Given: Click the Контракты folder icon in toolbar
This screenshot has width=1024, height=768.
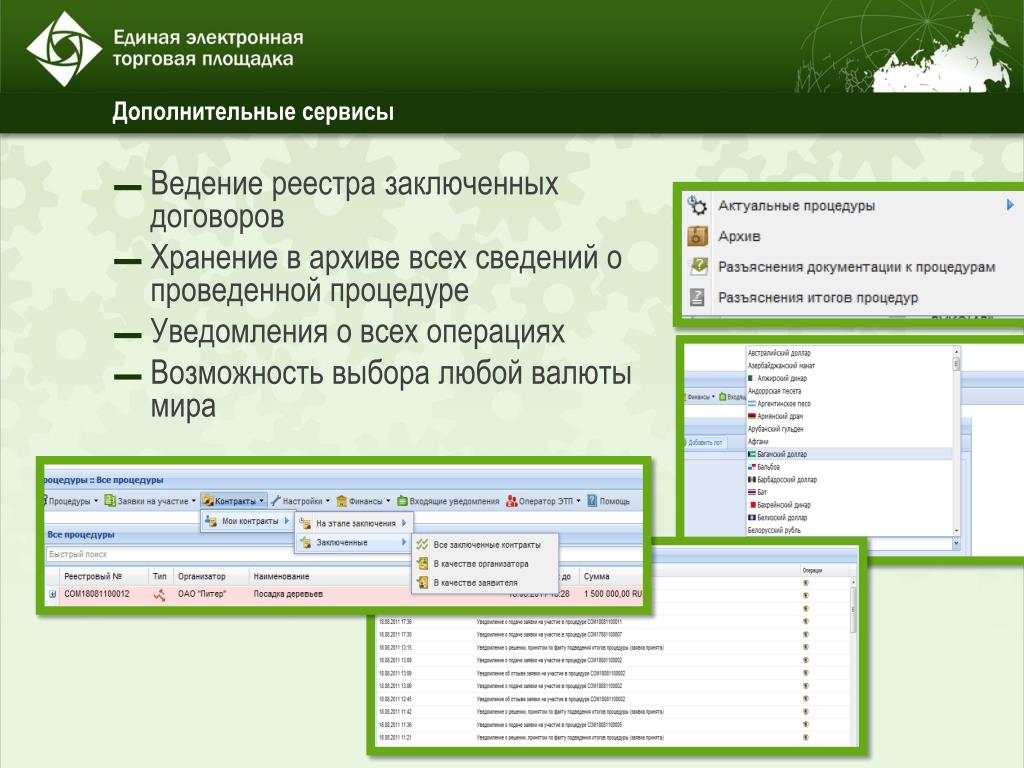Looking at the screenshot, I should [x=208, y=501].
